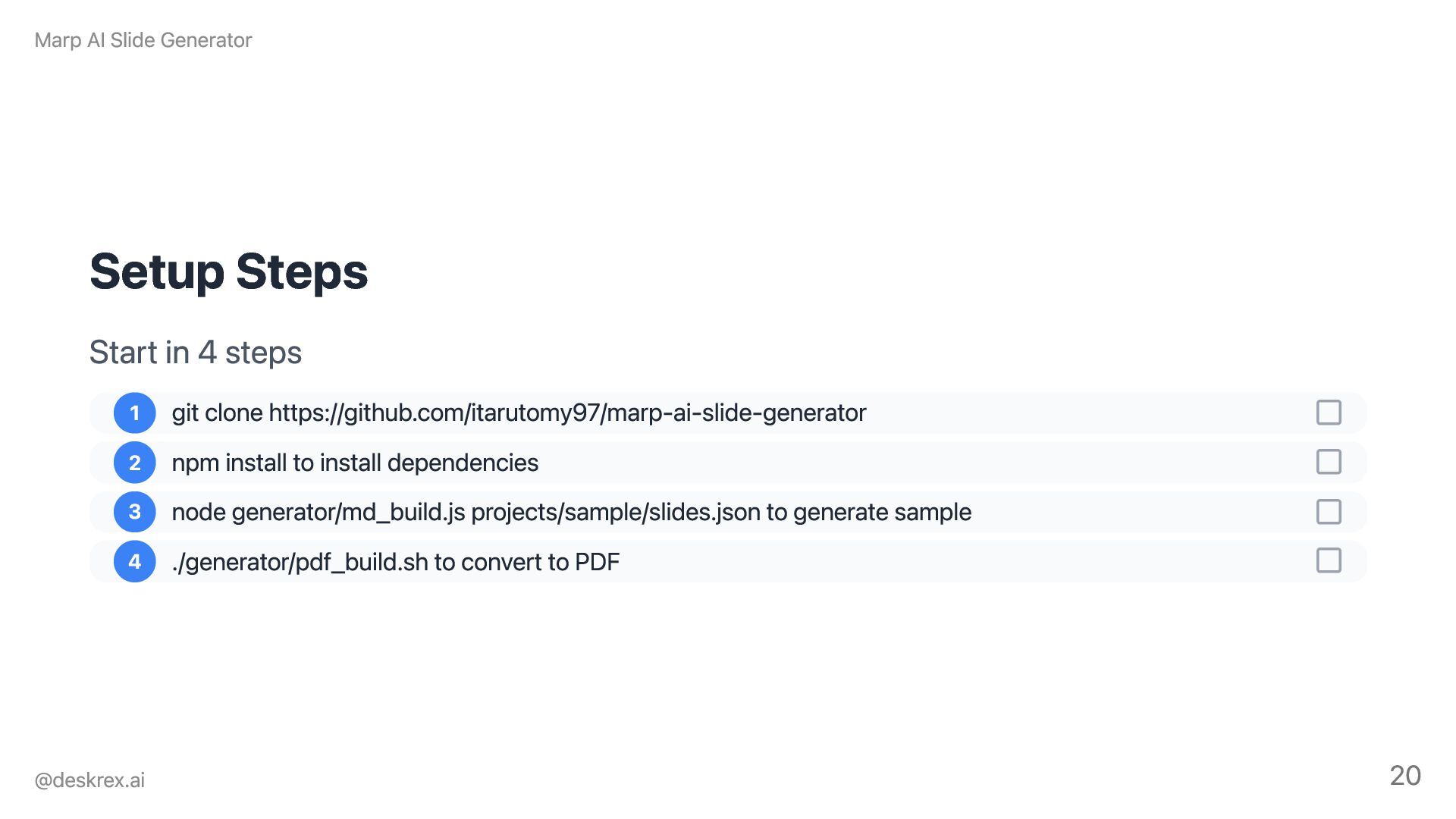Check off the PDF conversion step
This screenshot has width=1456, height=819.
tap(1329, 561)
